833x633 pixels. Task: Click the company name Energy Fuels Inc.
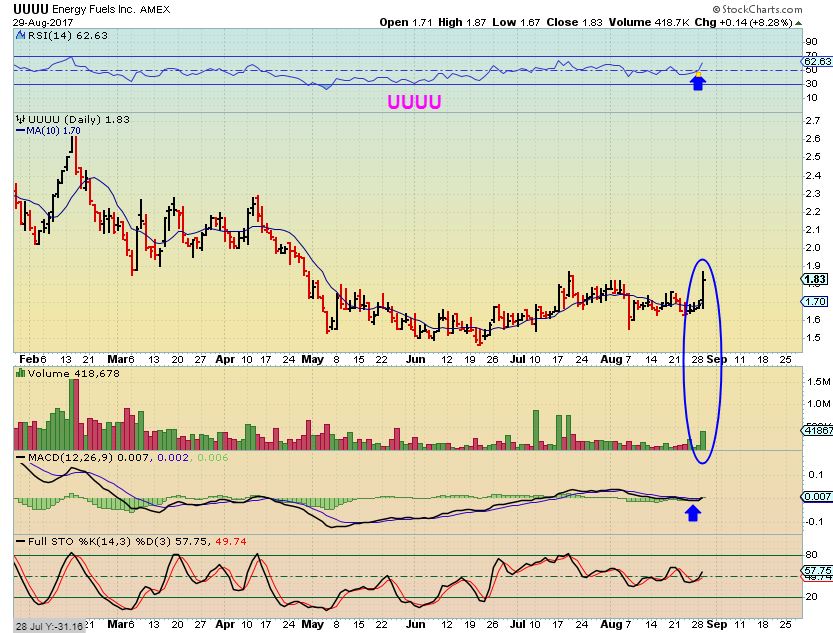click(x=94, y=10)
